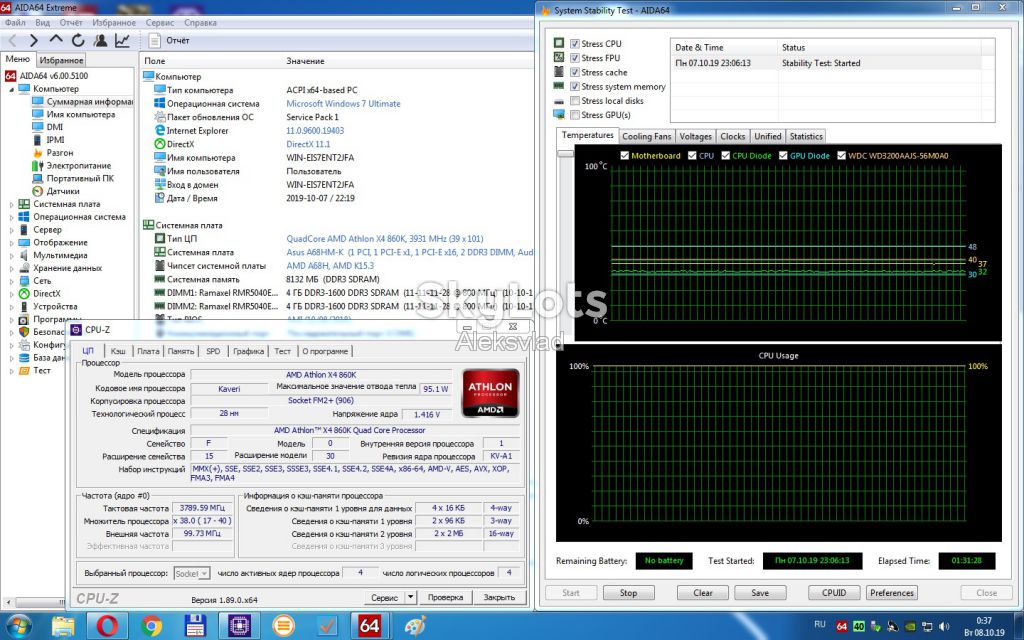Select DMI tree item
This screenshot has height=640, width=1024.
(48, 127)
